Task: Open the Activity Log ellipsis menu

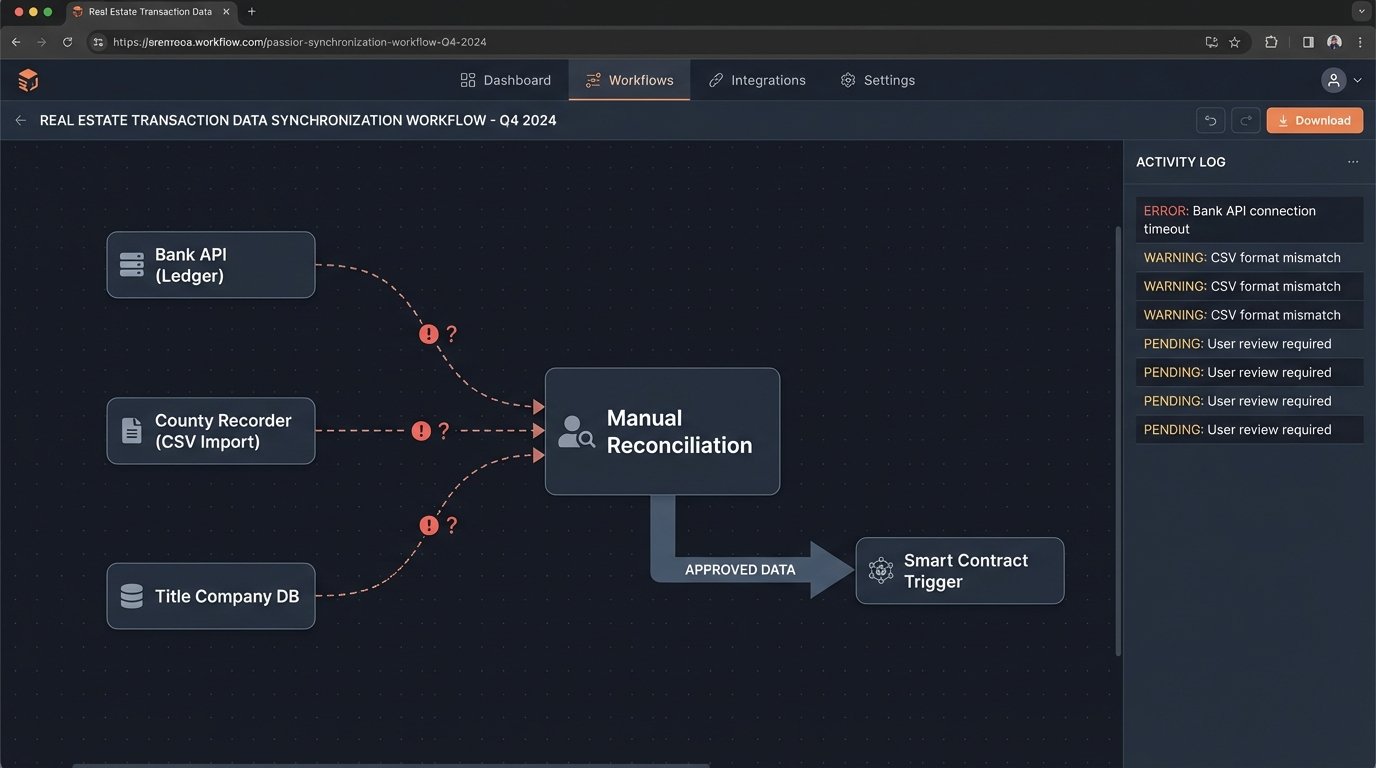Action: (x=1353, y=161)
